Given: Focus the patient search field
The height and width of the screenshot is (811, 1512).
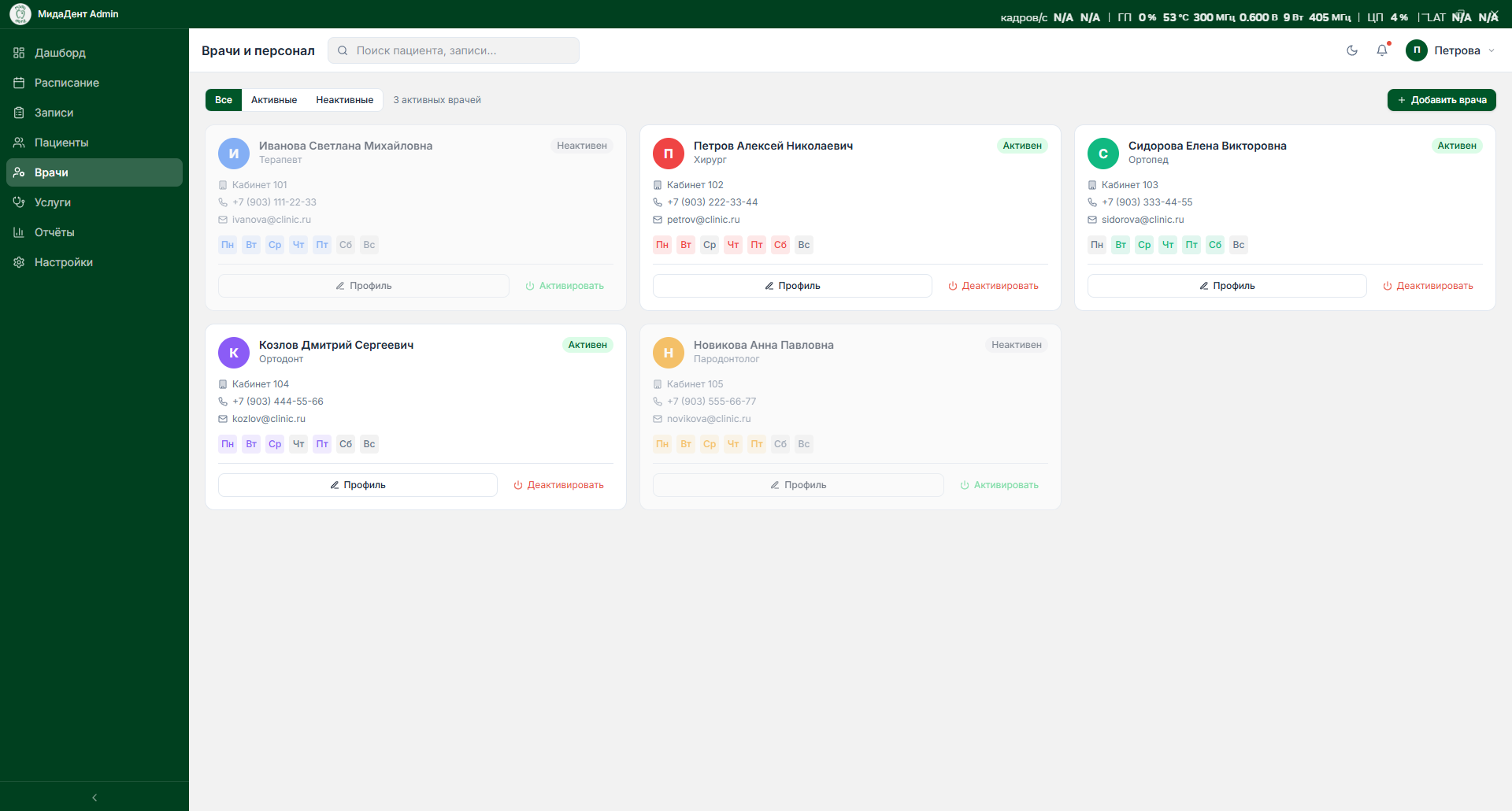Looking at the screenshot, I should click(454, 50).
